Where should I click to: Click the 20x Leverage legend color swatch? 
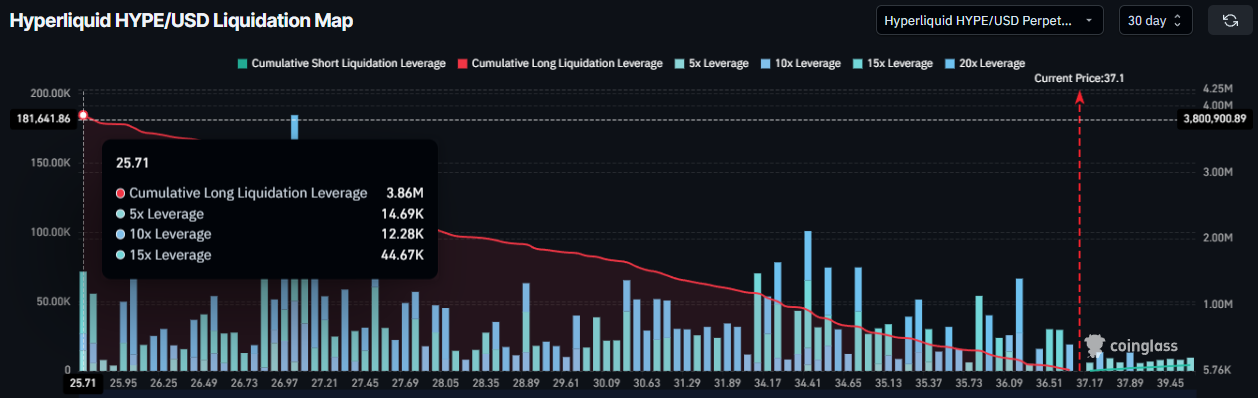[x=950, y=64]
